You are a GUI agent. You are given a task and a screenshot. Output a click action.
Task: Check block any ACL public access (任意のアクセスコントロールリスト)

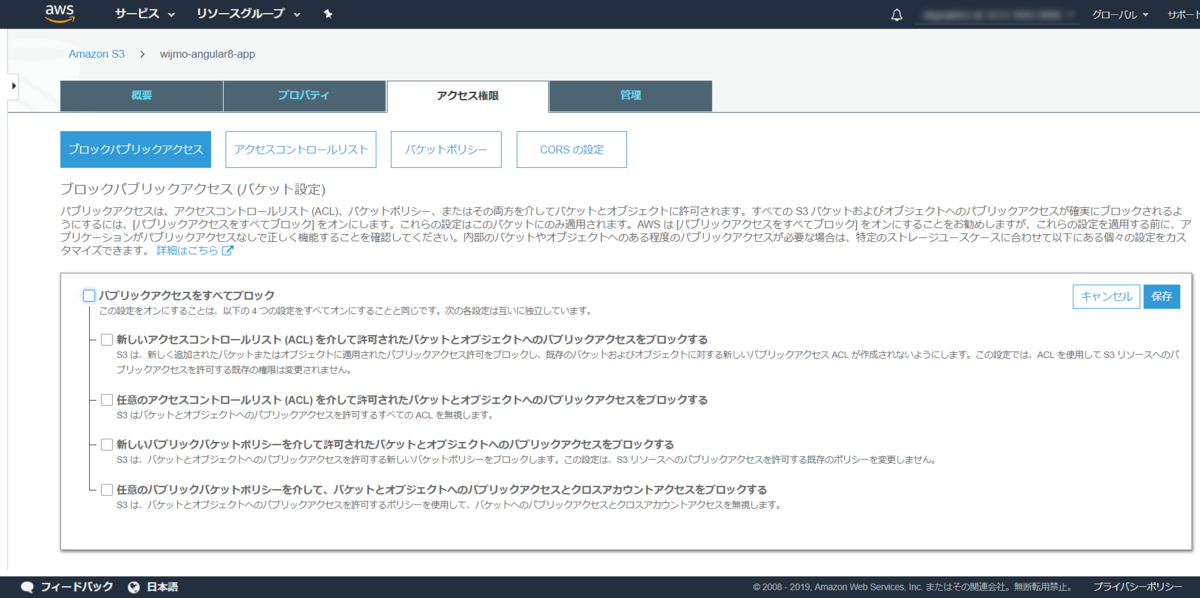(107, 400)
